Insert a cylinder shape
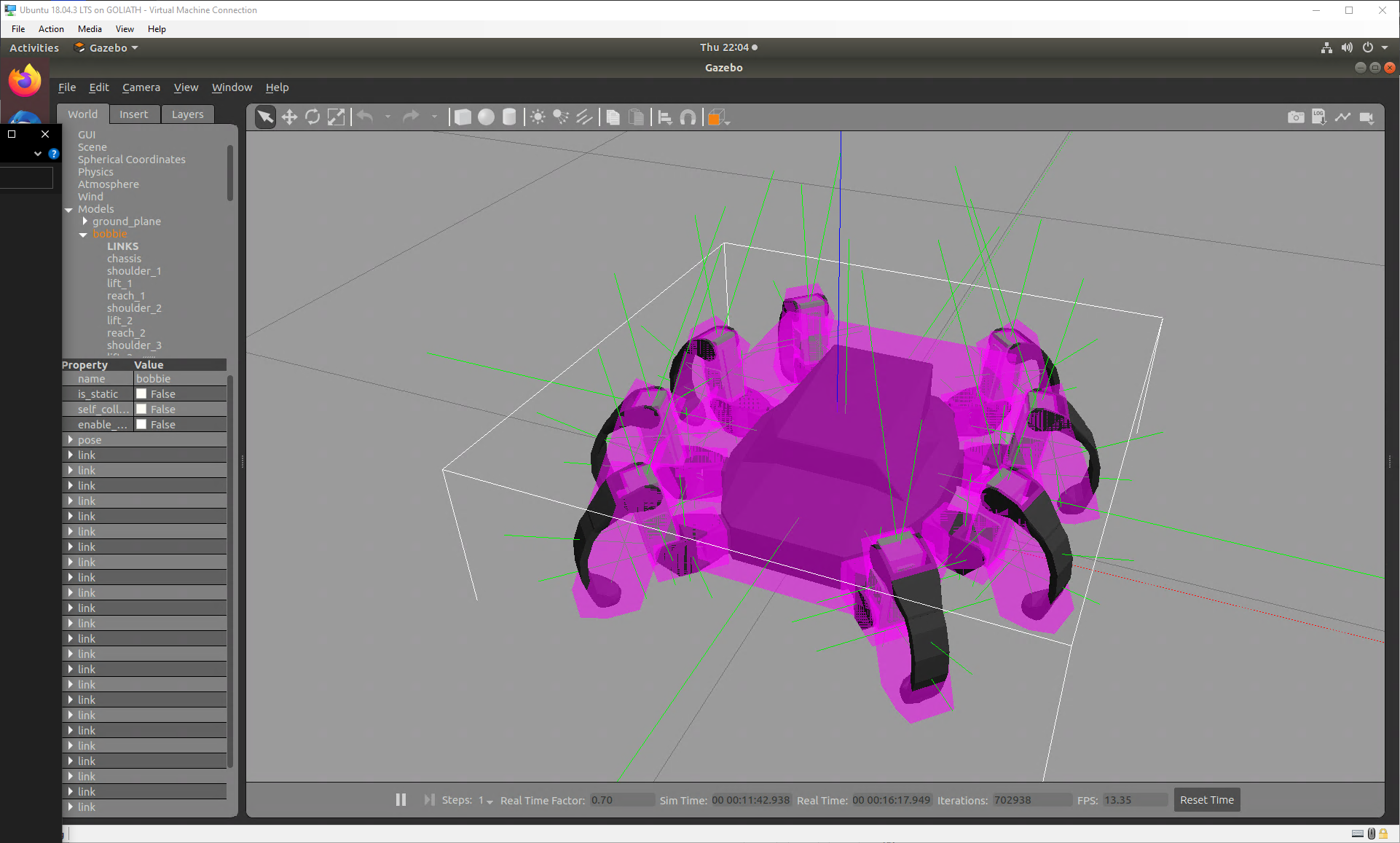The width and height of the screenshot is (1400, 843). click(x=509, y=117)
